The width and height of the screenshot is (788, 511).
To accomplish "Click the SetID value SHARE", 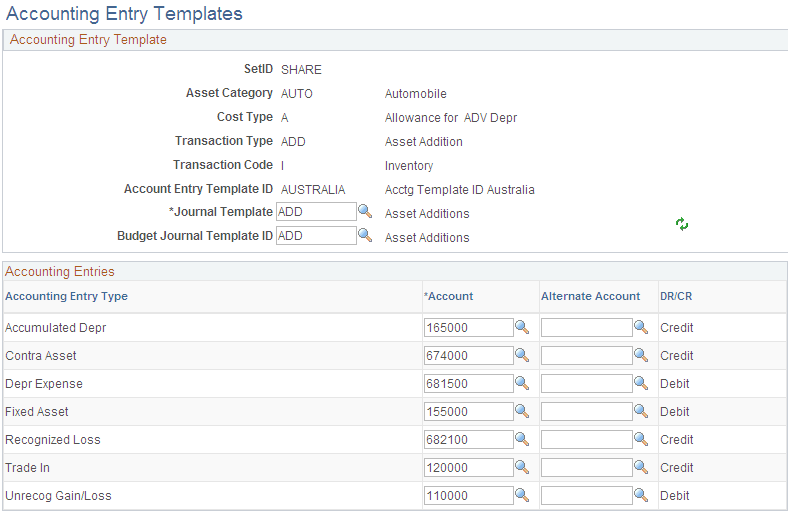I will [301, 70].
